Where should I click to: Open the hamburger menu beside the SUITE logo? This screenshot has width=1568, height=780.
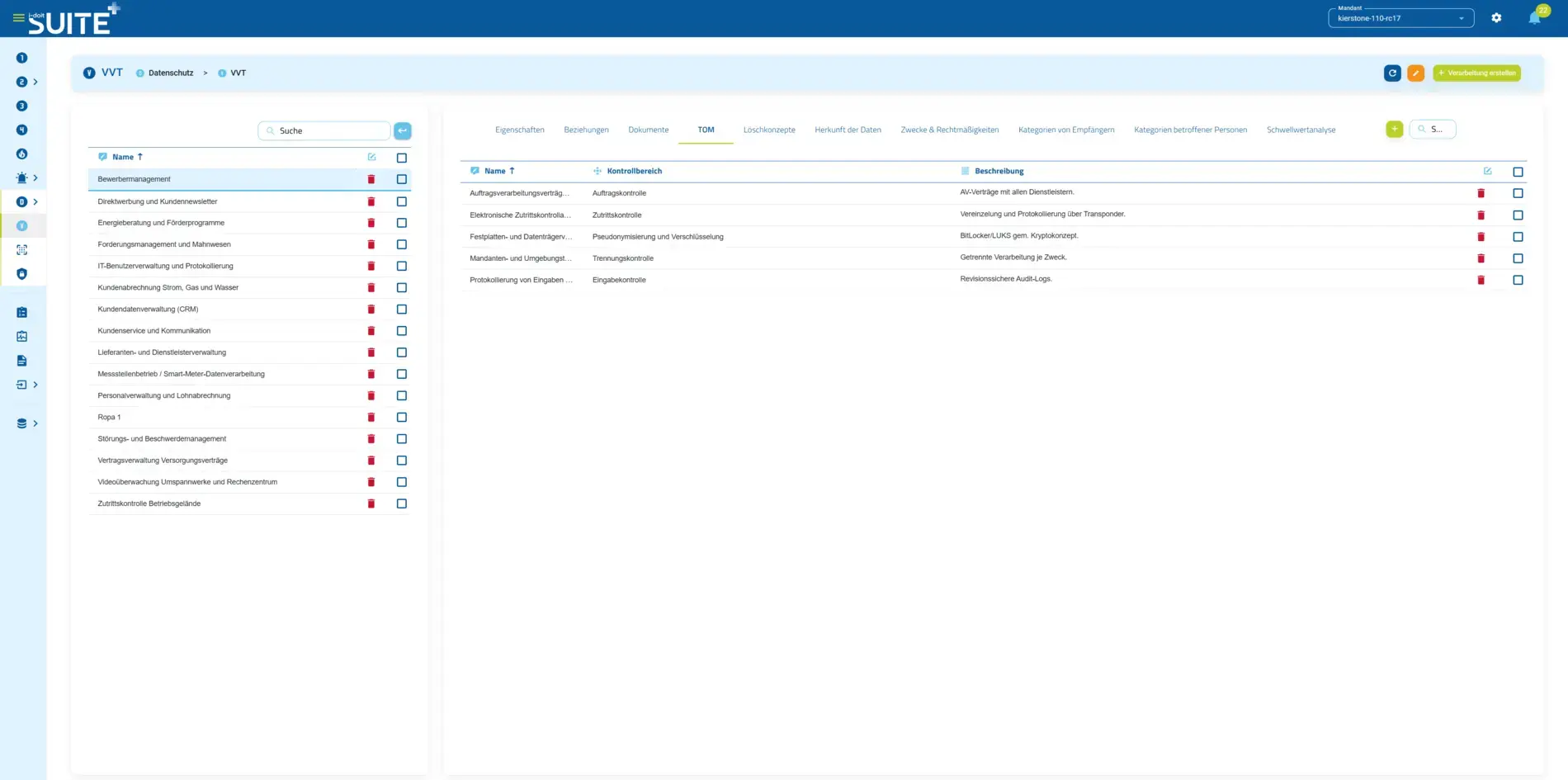tap(18, 17)
